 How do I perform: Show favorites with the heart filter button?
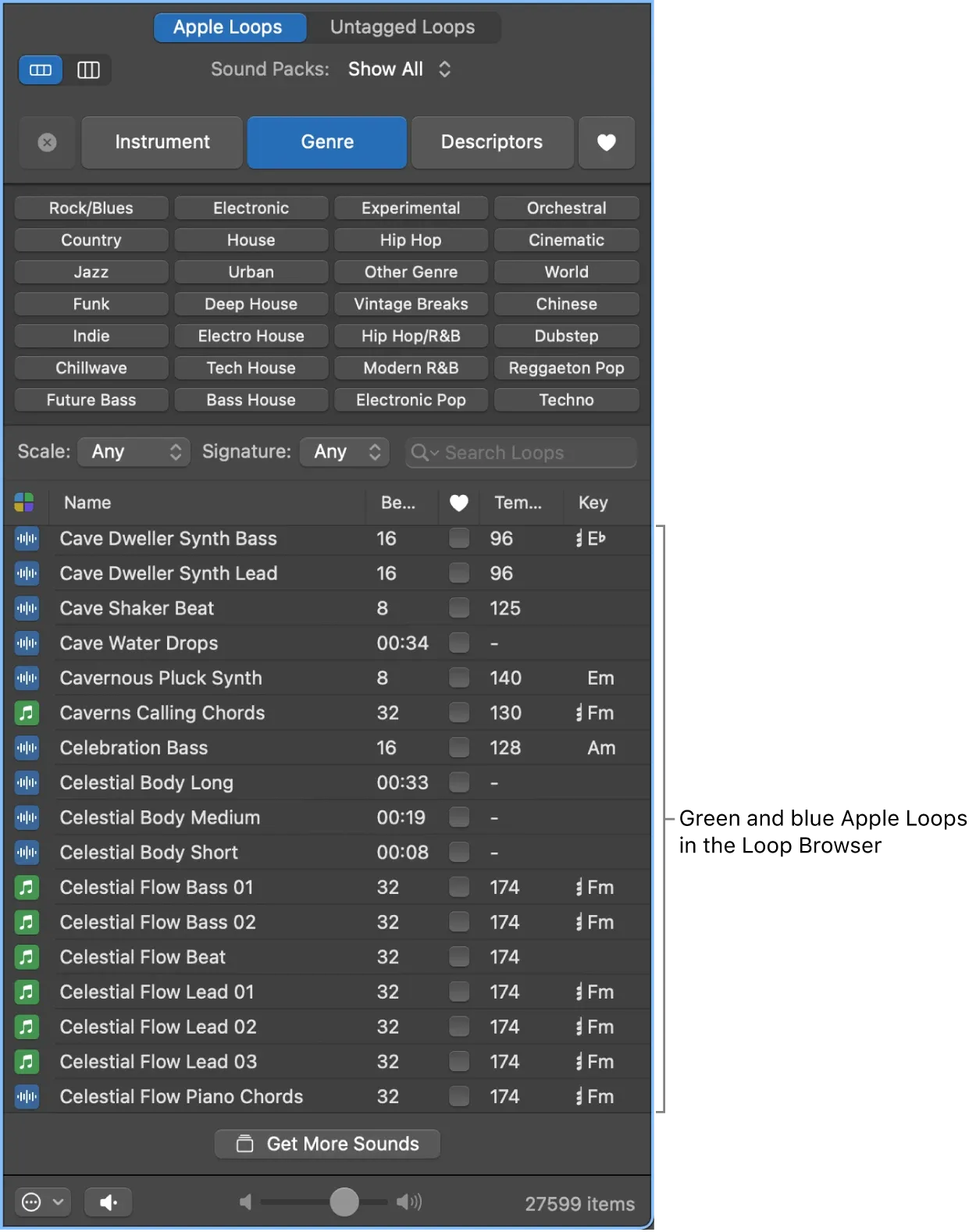click(x=607, y=142)
